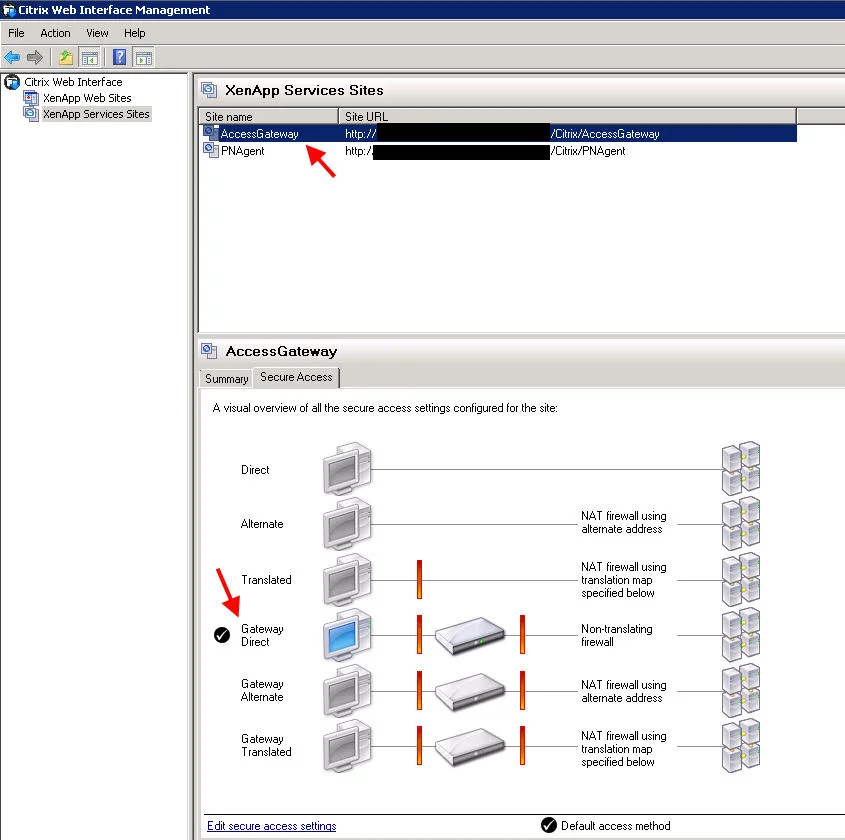Click the Translated client computer icon
Screen dimensions: 845x840
pyautogui.click(x=348, y=580)
